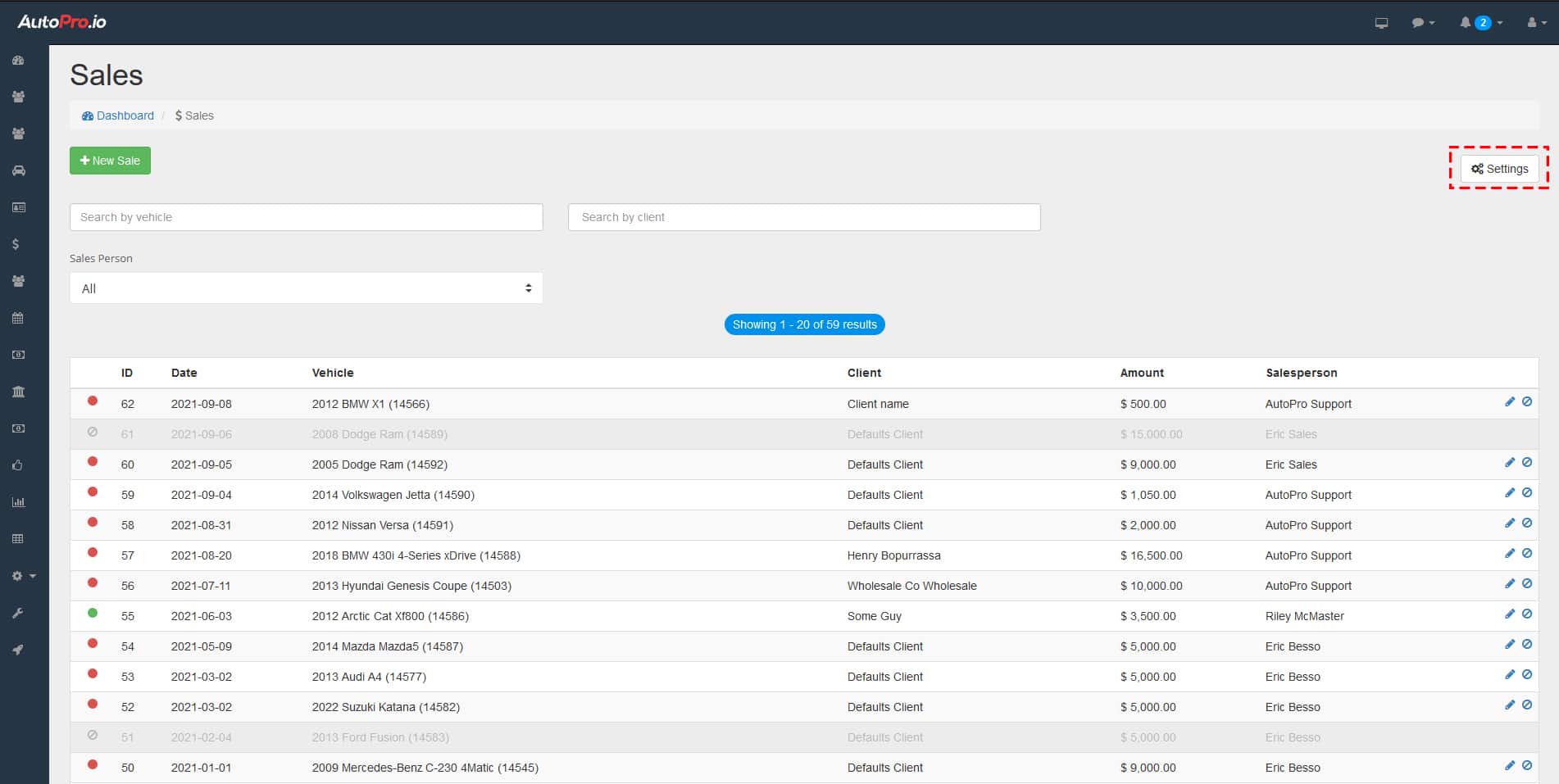1559x784 pixels.
Task: Select the 2012 BMW X1 (14566) vehicle cell
Action: tap(370, 404)
